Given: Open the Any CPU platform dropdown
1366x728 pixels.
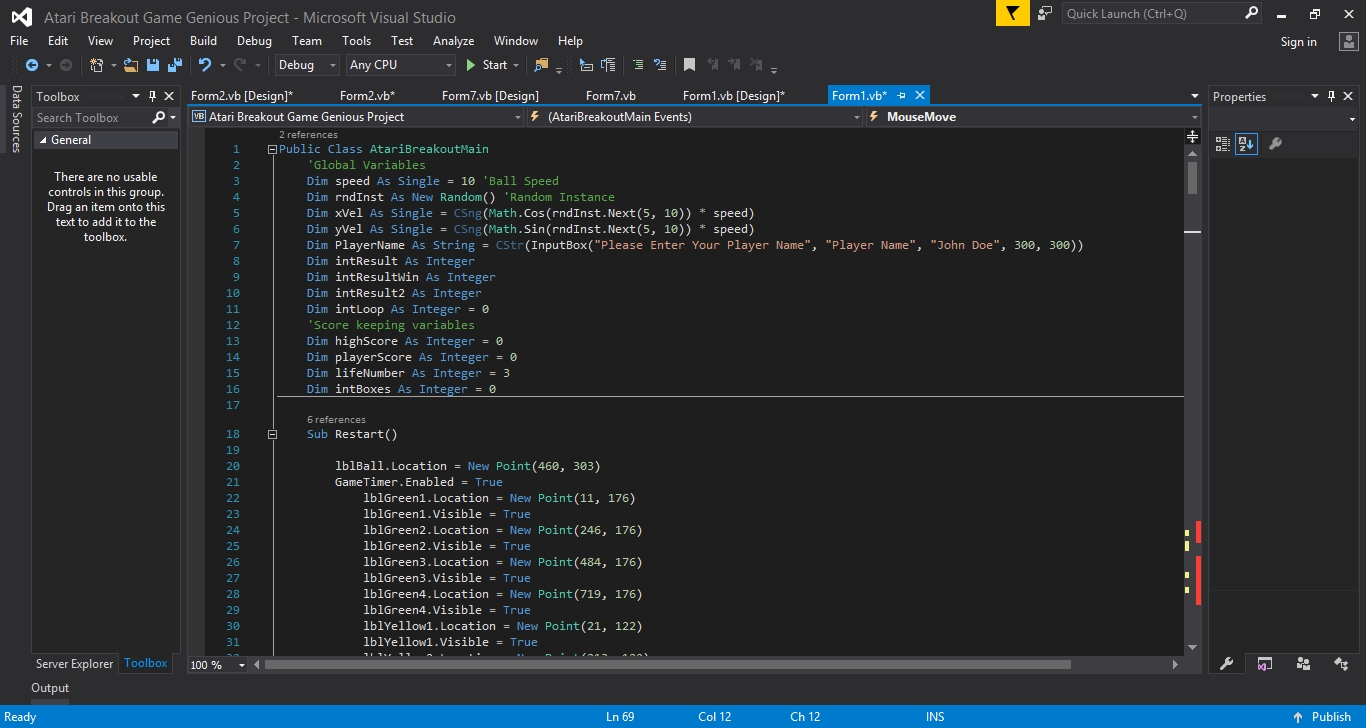Looking at the screenshot, I should click(x=400, y=65).
